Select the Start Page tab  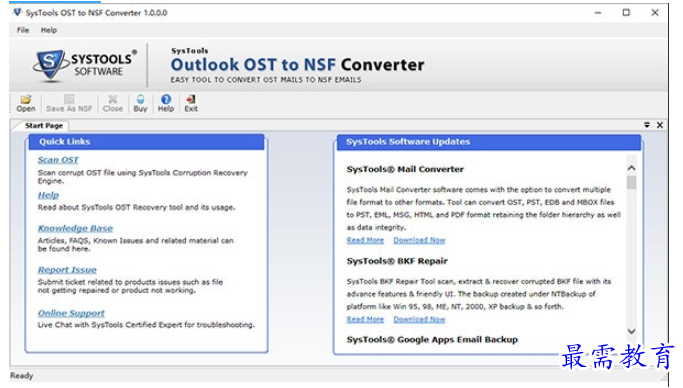tap(44, 125)
